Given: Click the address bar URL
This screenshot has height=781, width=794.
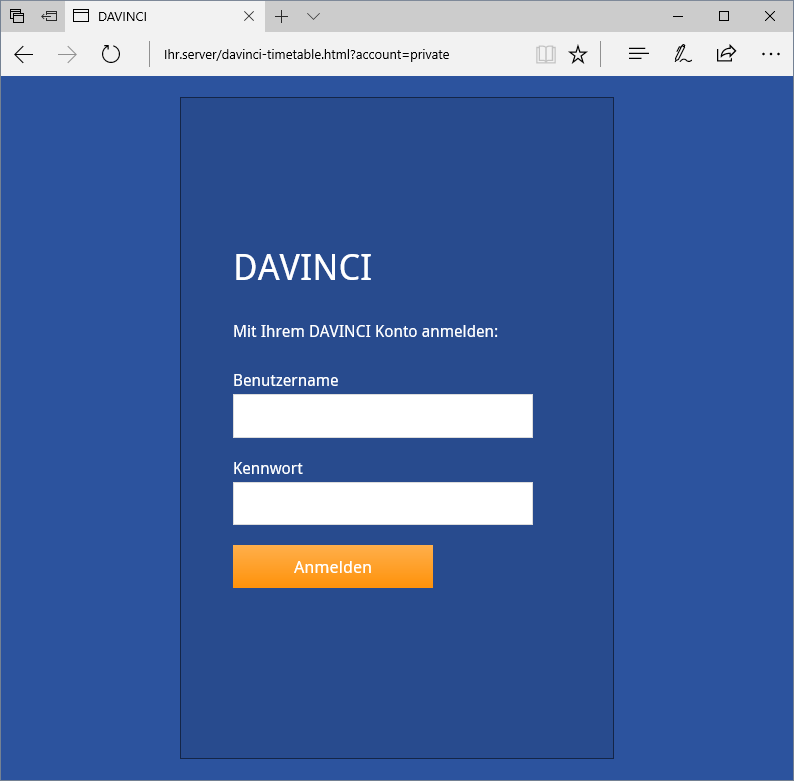Looking at the screenshot, I should pos(306,54).
